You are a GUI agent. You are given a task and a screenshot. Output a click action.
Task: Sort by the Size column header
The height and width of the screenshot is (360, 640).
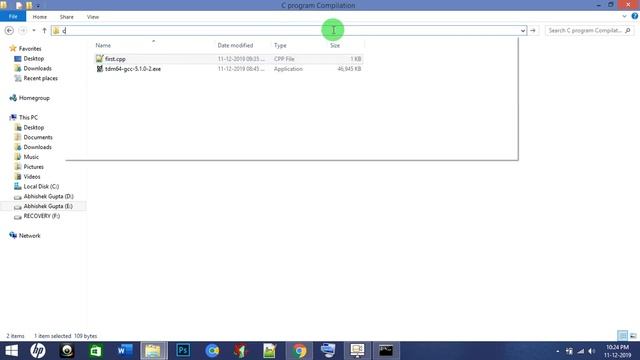pyautogui.click(x=335, y=45)
